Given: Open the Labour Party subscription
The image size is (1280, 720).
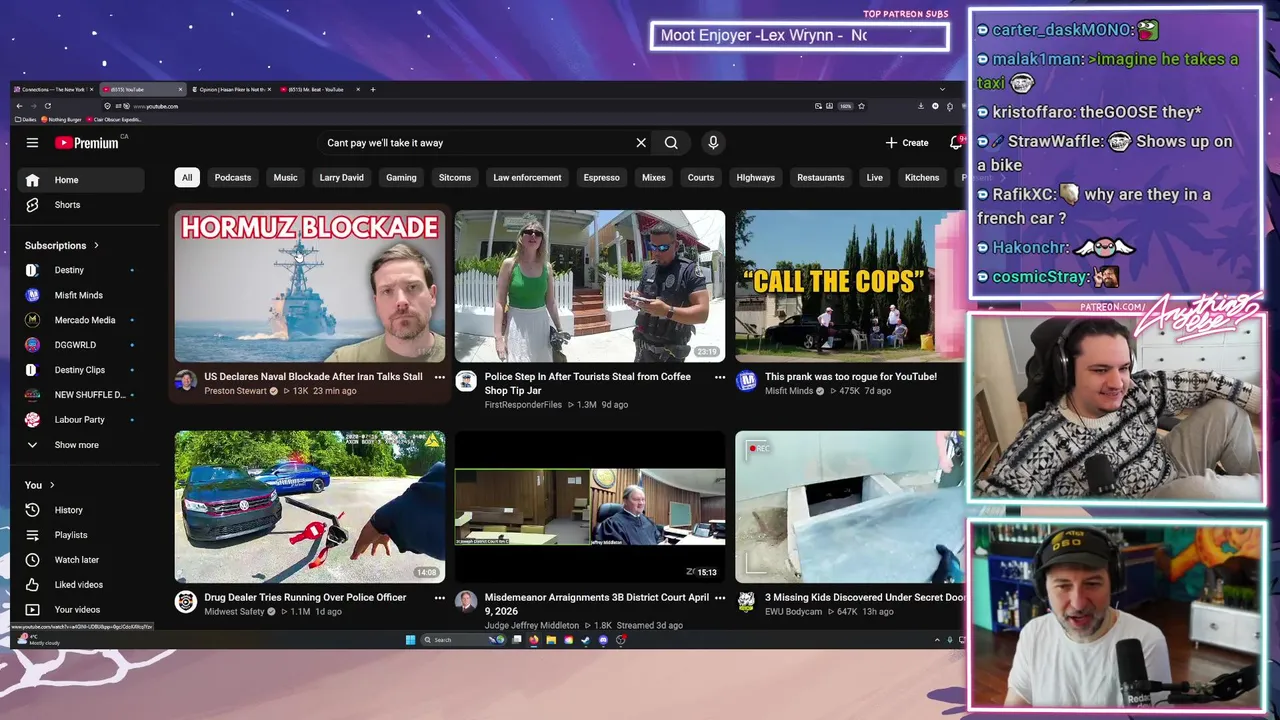Looking at the screenshot, I should 80,420.
